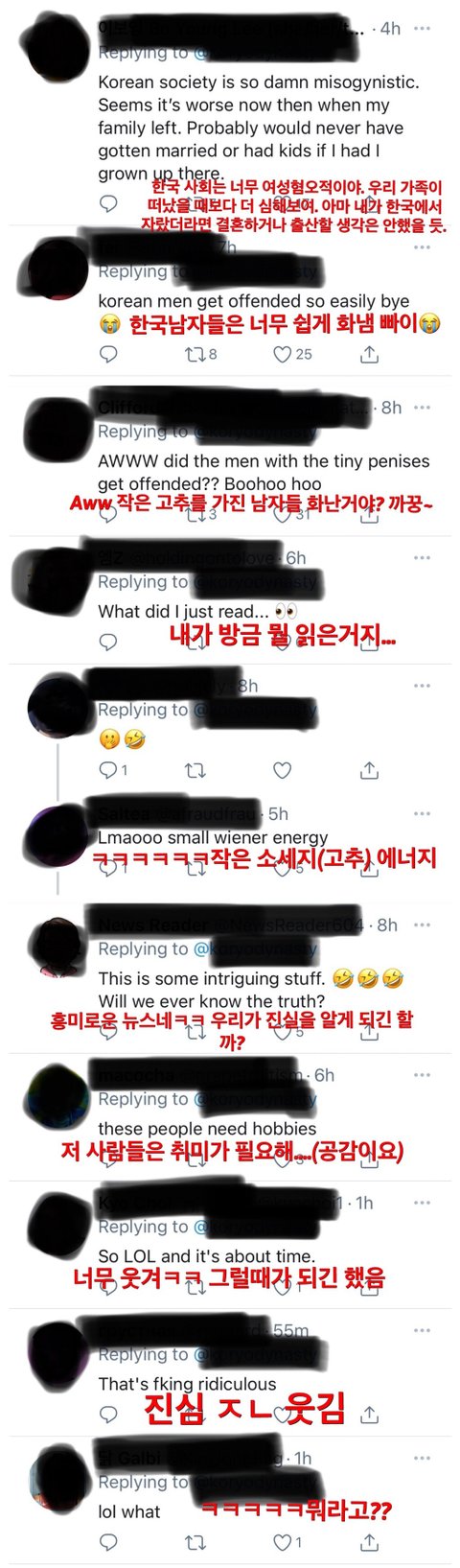Retweet the 'lol what' reply
The image size is (460, 1568).
coord(195,1542)
